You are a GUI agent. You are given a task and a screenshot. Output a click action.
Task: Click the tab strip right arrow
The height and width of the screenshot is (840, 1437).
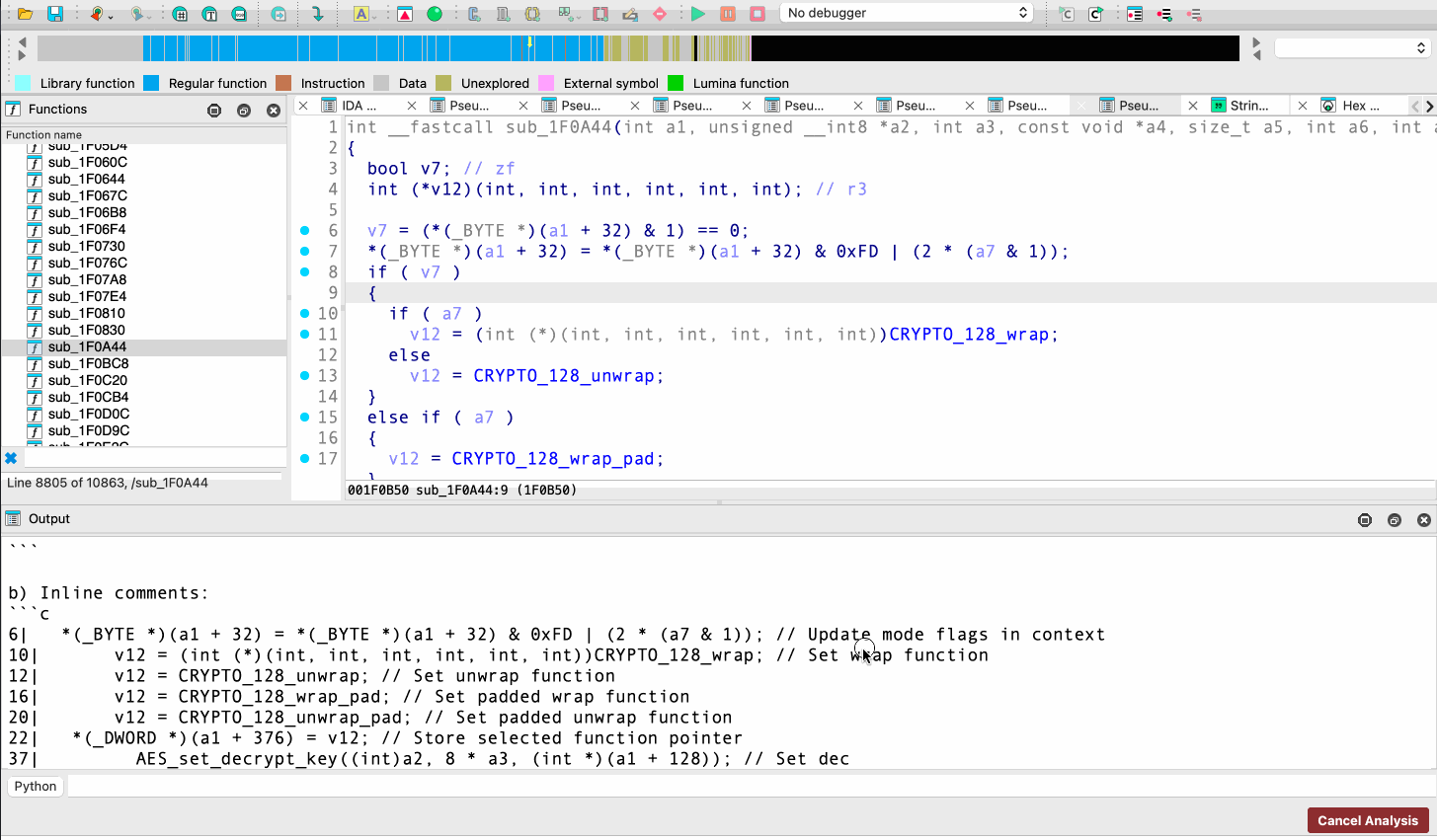click(x=1429, y=106)
